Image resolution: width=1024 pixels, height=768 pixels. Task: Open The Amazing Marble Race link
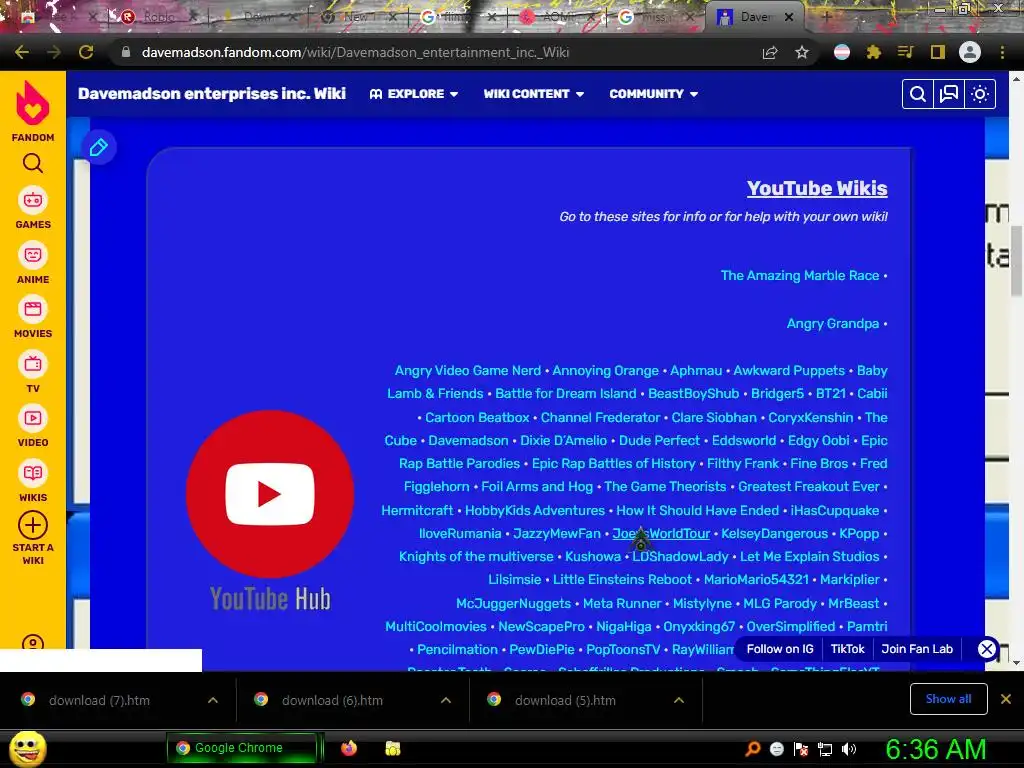tap(800, 276)
